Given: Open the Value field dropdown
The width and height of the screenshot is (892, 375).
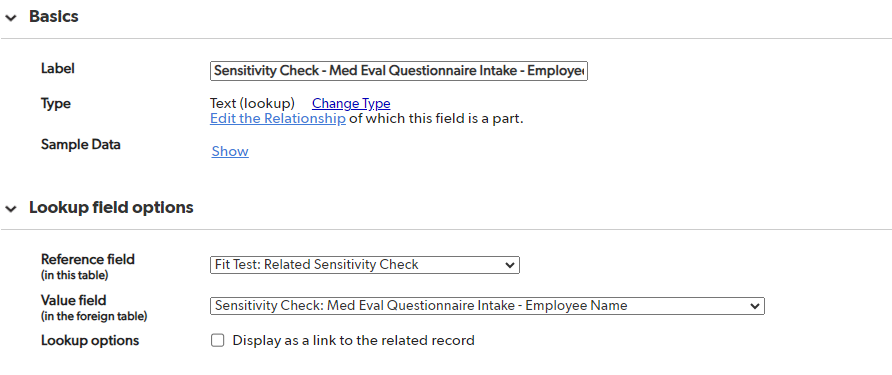Looking at the screenshot, I should coord(487,306).
